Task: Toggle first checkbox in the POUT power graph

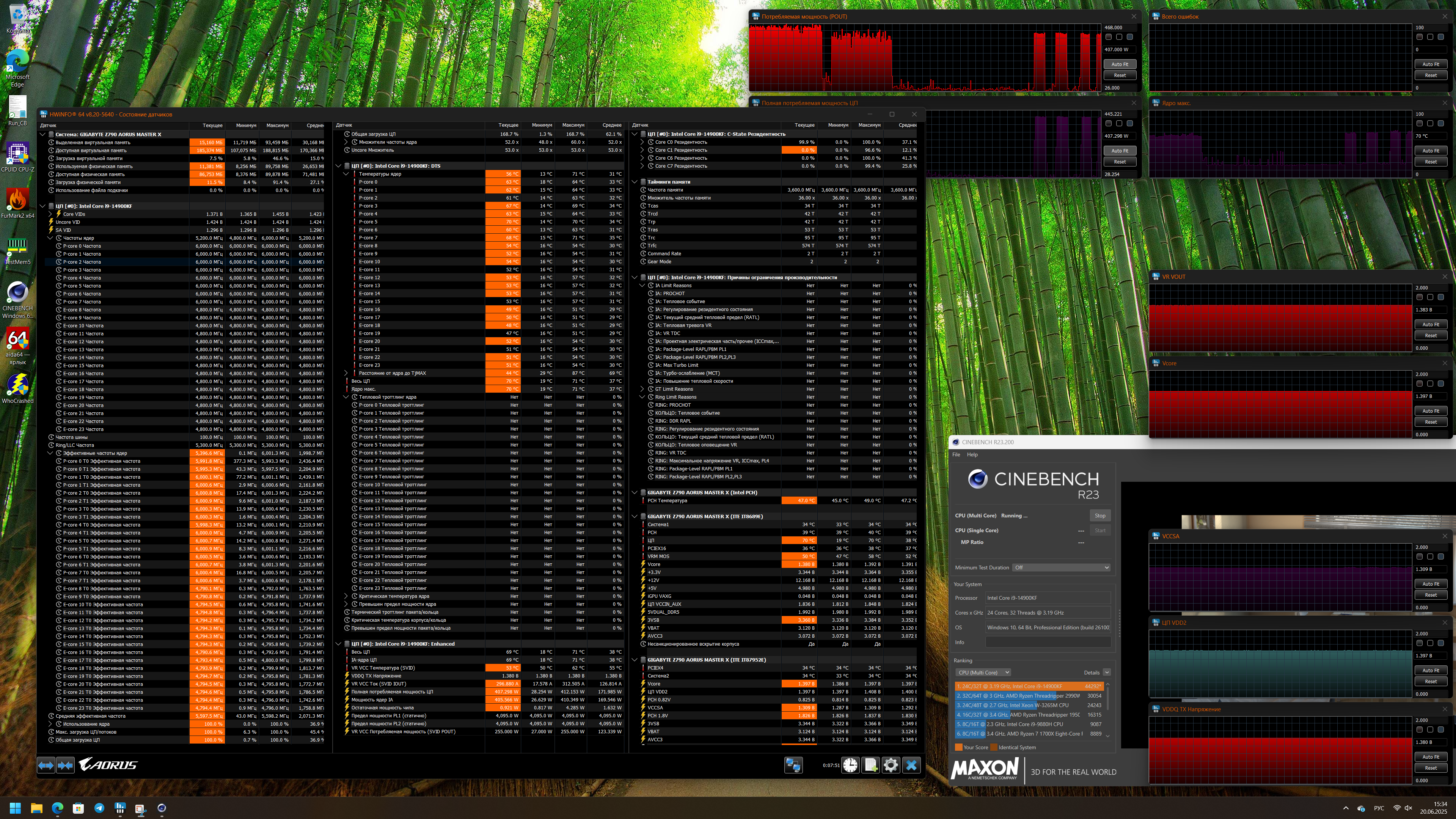Action: 1108,37
